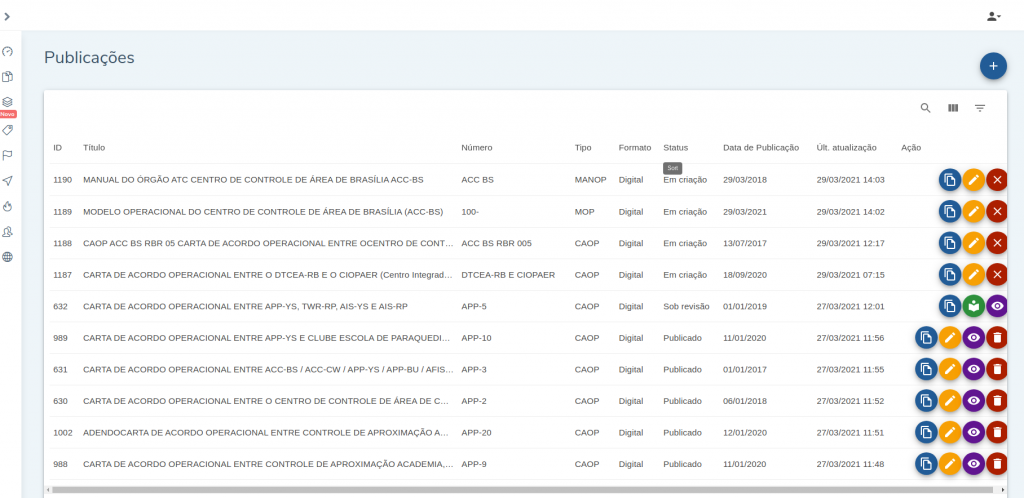Sort by Últ. atualização column header
This screenshot has width=1024, height=498.
[x=846, y=148]
